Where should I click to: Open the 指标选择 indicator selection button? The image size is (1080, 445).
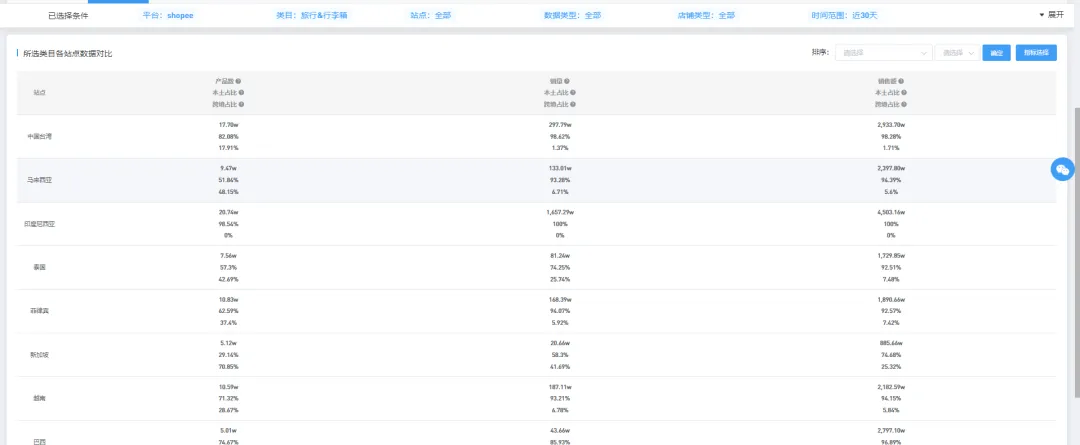click(1036, 53)
